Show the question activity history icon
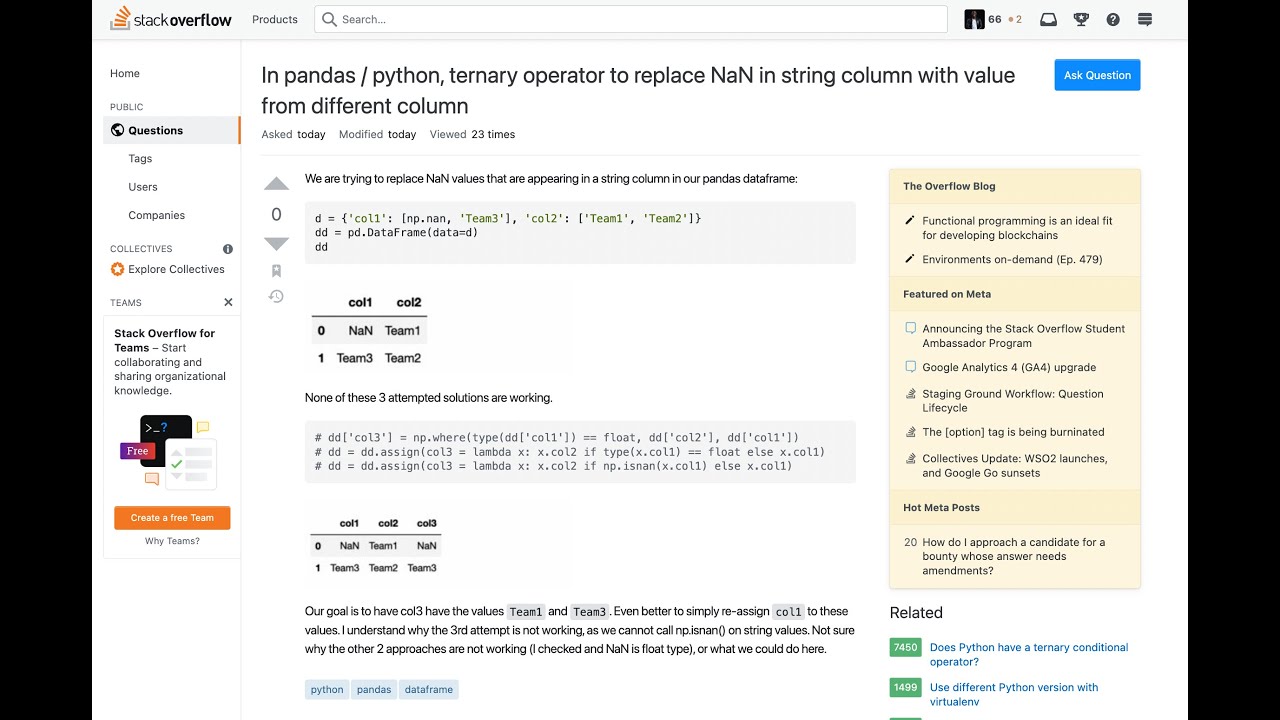The image size is (1280, 720). pos(276,296)
